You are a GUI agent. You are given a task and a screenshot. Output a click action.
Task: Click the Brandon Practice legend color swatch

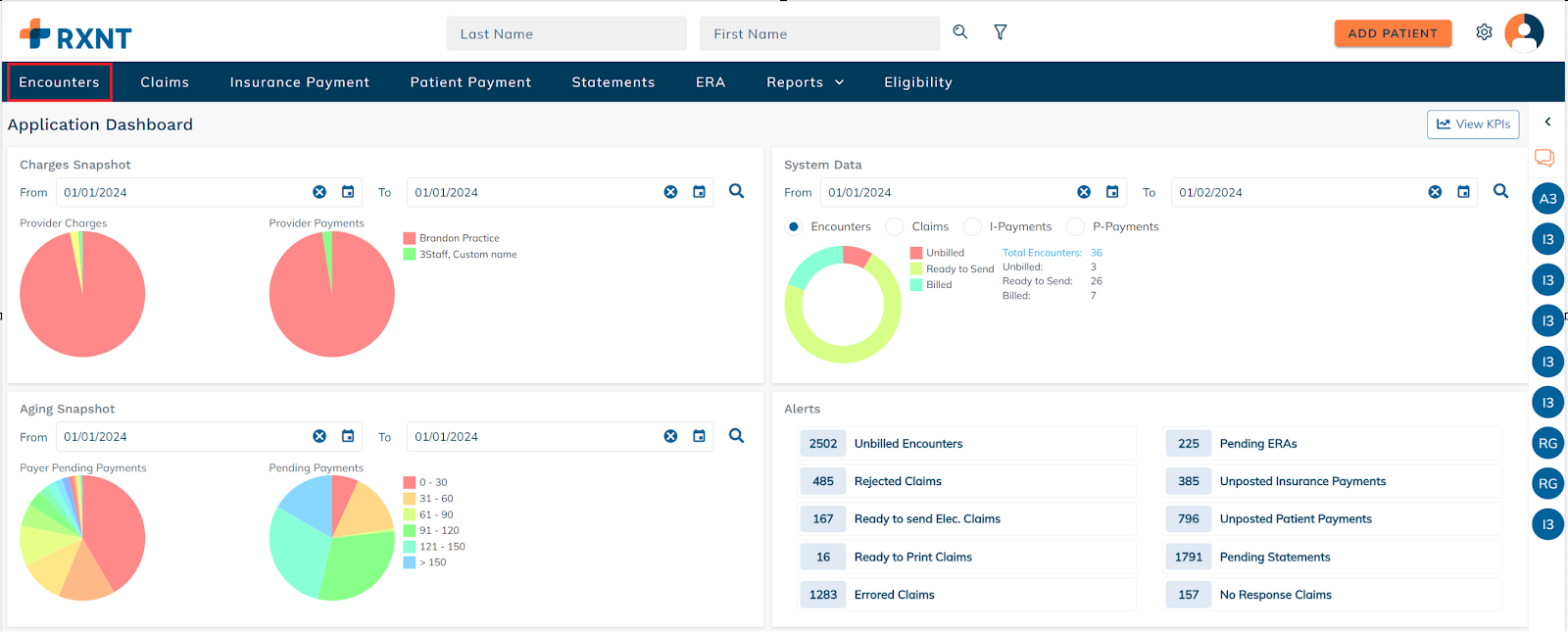click(x=410, y=238)
